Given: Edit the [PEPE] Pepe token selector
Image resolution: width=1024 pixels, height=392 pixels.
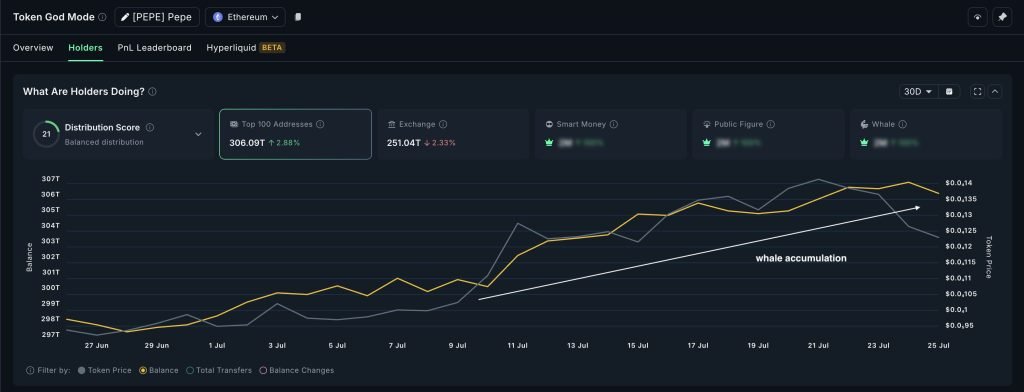Looking at the screenshot, I should (x=157, y=17).
